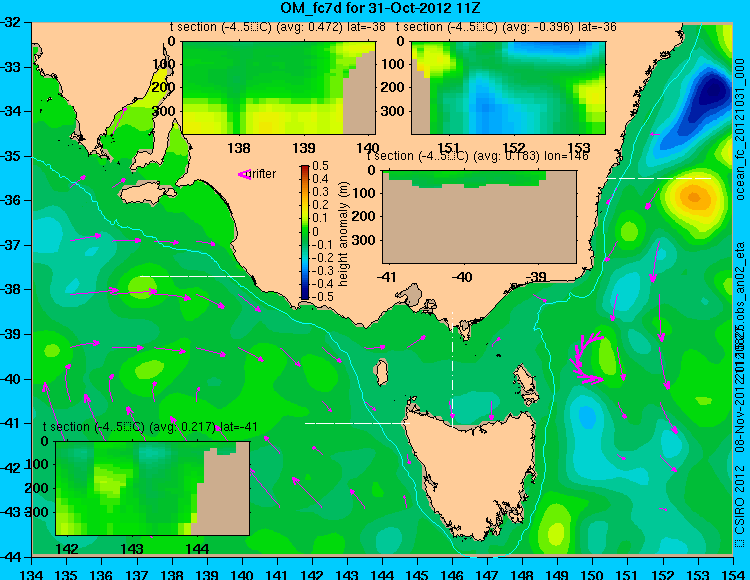Click the vertical dashed section line at longitude 146
Screen dimensions: 750x580
pyautogui.click(x=452, y=368)
